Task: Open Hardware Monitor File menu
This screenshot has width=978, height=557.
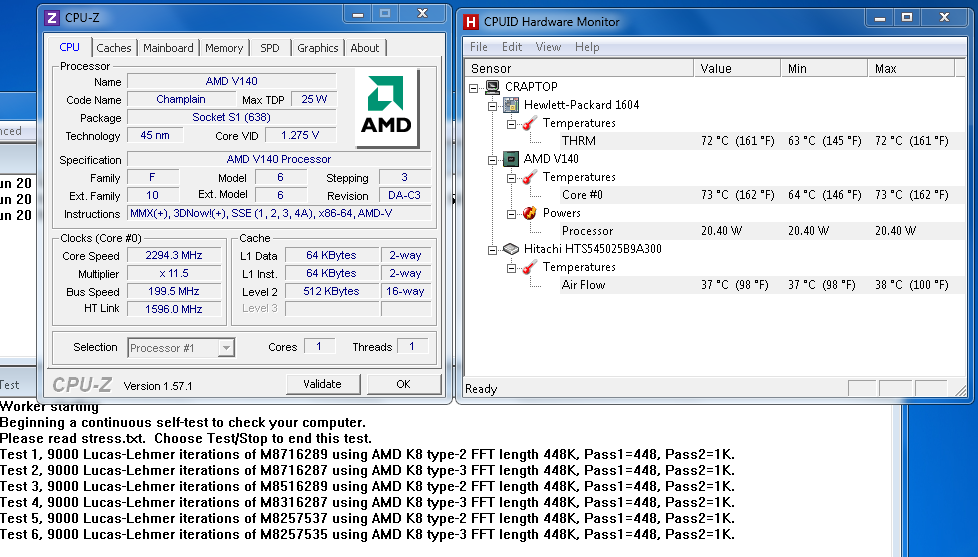Action: click(478, 47)
